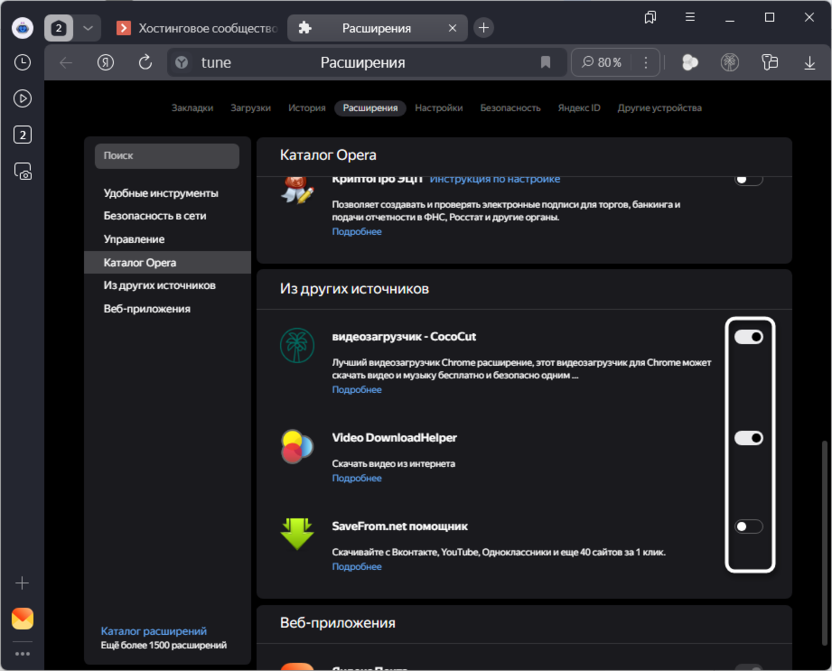Expand the tab groups dropdown chevron
The image size is (832, 671).
tap(88, 28)
